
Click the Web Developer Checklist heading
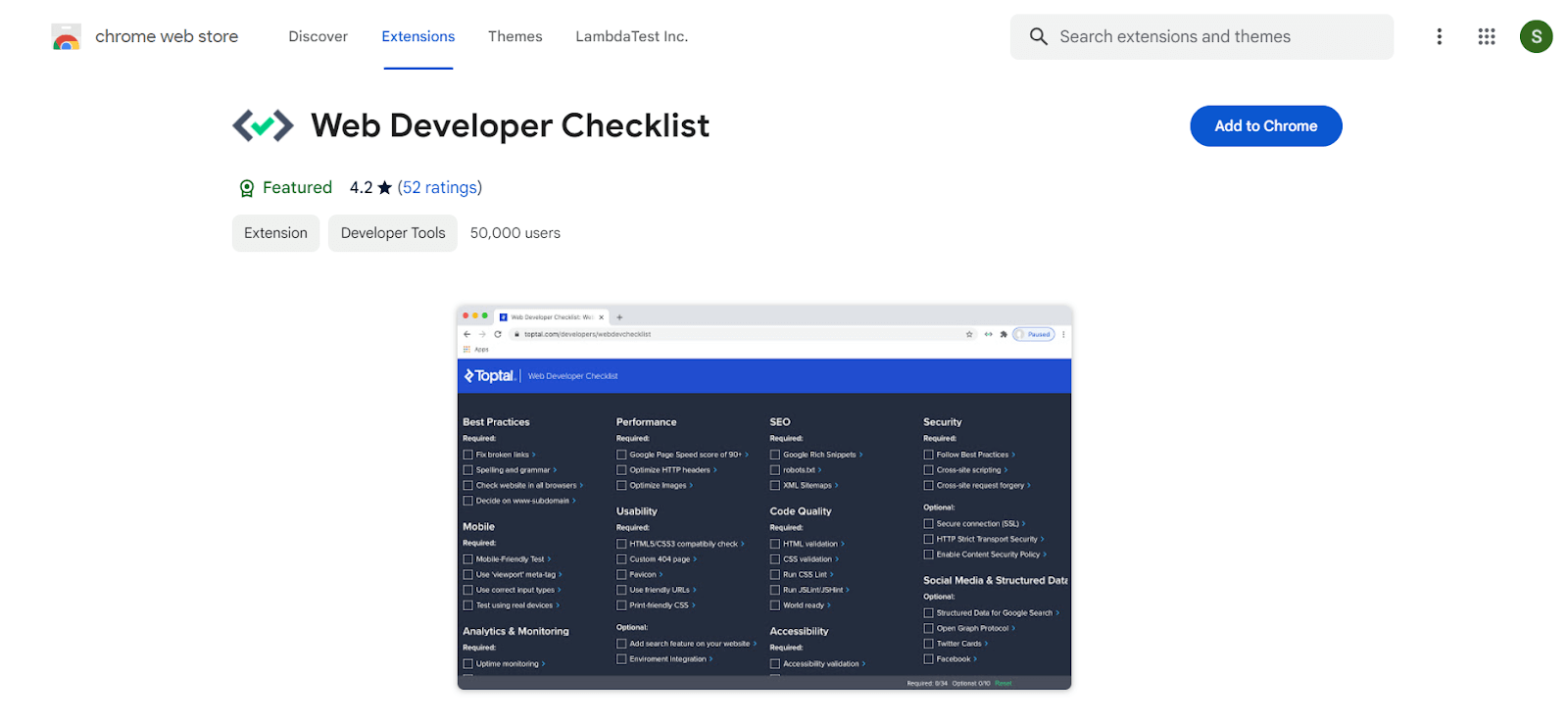510,125
